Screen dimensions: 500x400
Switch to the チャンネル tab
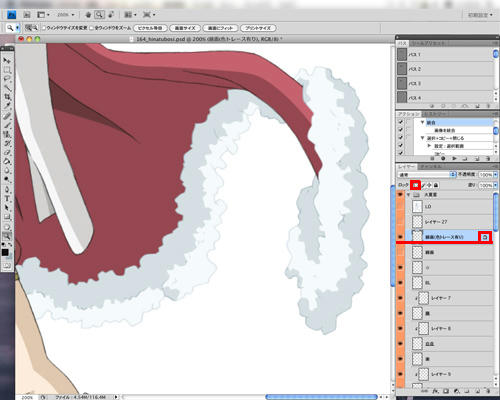point(430,166)
